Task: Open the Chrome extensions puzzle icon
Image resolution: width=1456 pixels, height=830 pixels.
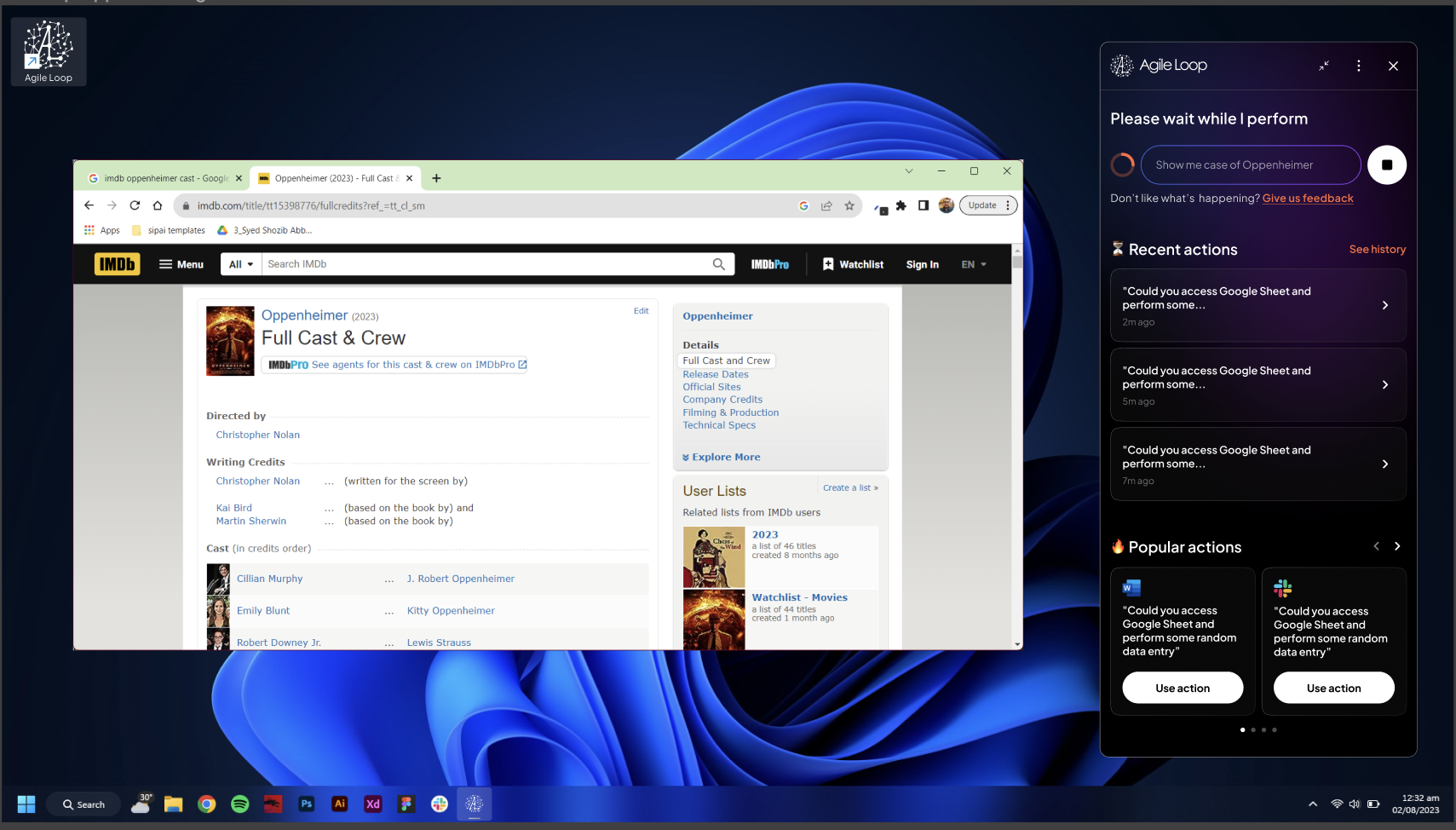Action: coord(901,205)
